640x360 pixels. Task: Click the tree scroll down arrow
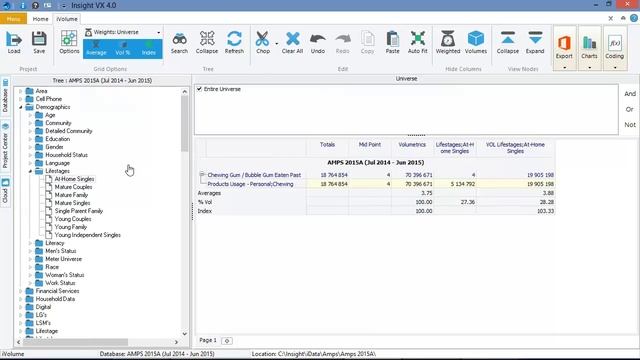pyautogui.click(x=184, y=334)
